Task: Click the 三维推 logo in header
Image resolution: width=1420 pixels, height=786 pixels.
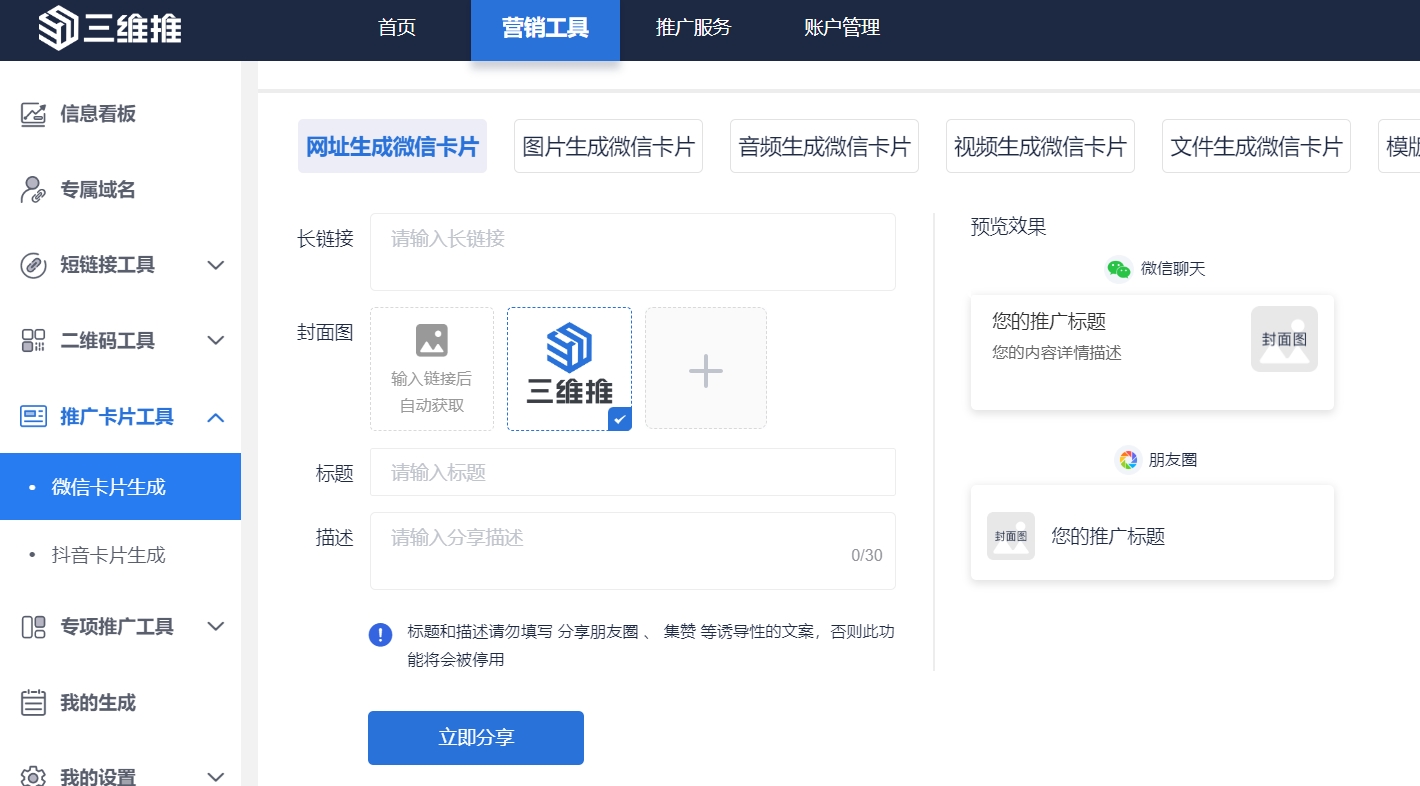Action: [x=110, y=29]
